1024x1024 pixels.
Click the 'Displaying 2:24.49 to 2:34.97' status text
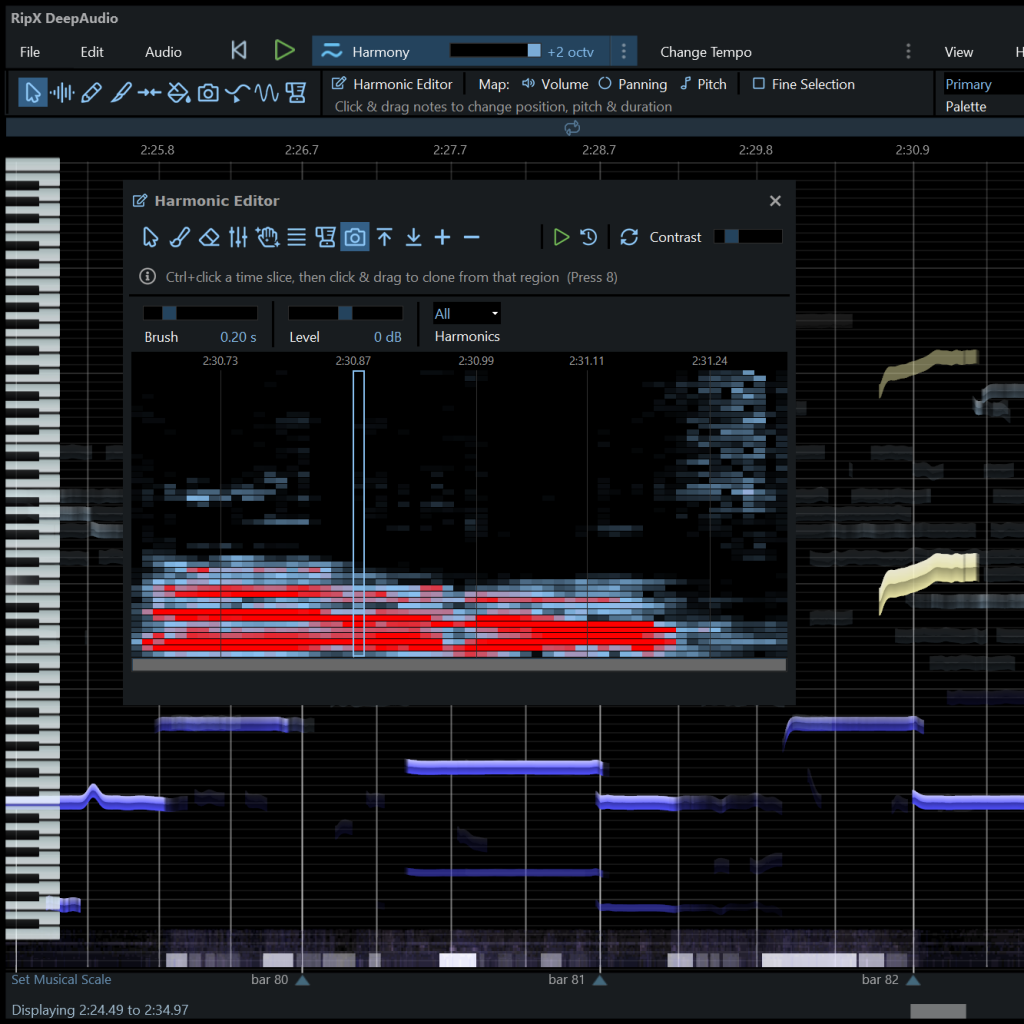coord(100,1010)
